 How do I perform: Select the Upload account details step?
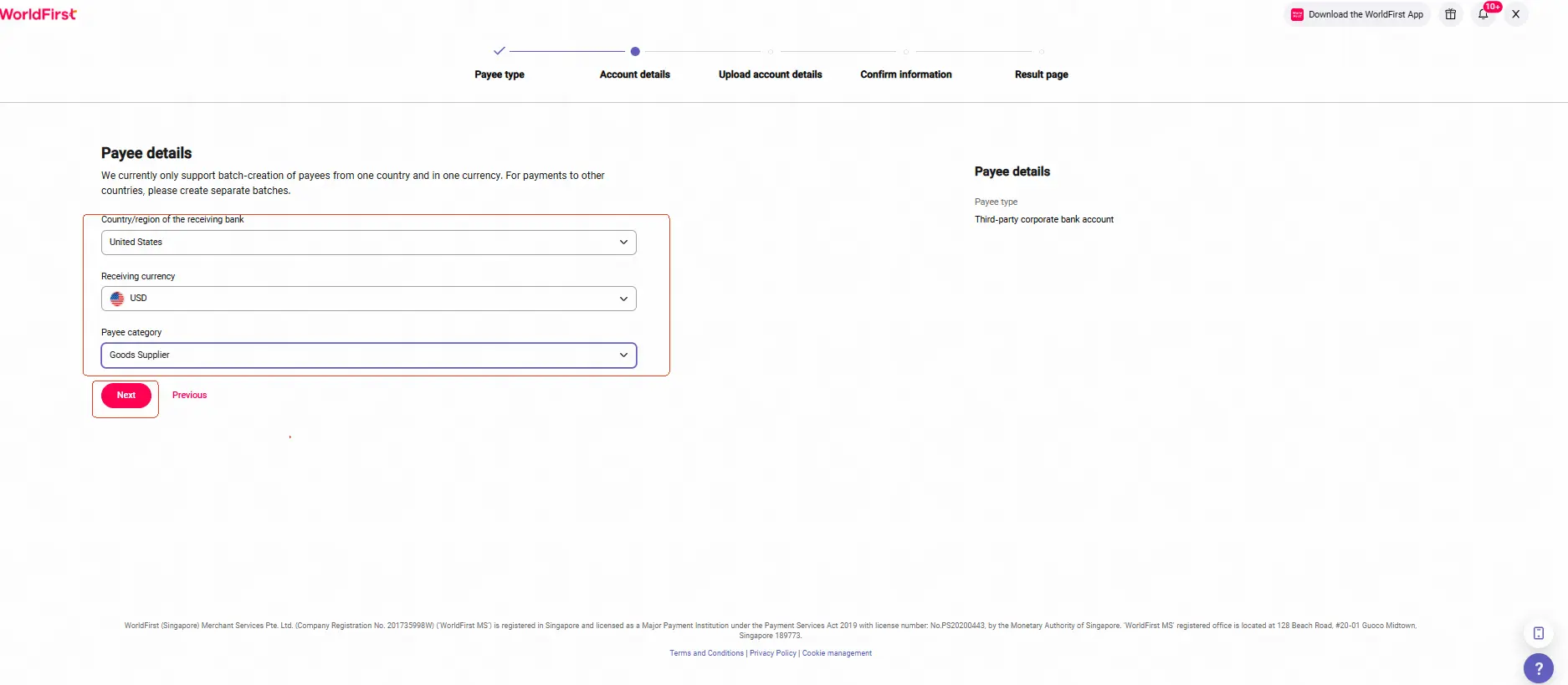click(771, 74)
